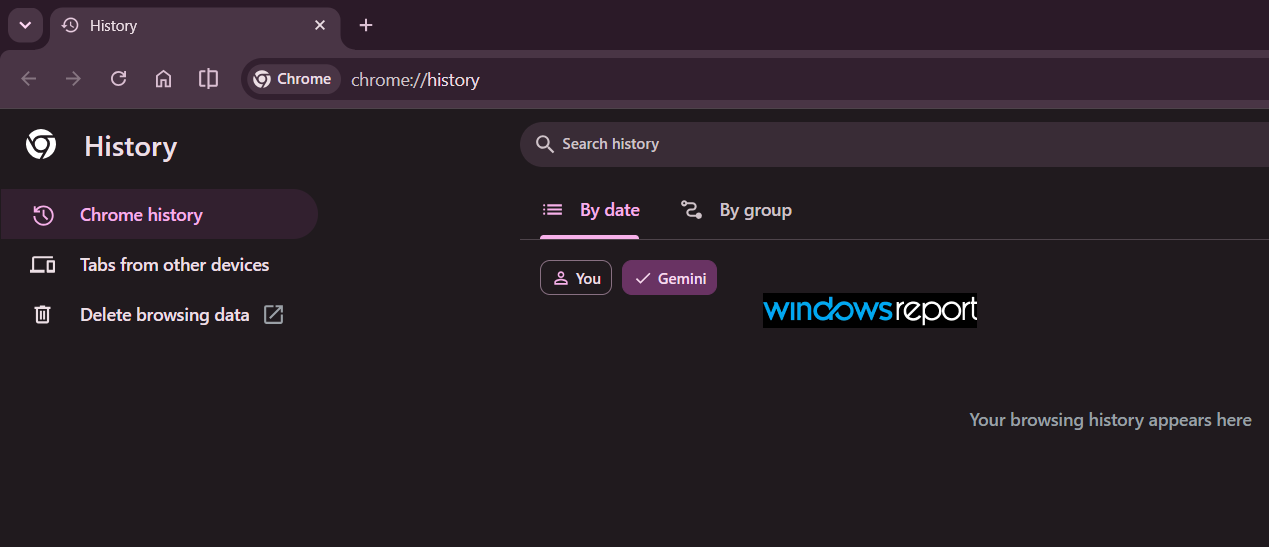Screen dimensions: 1269x547
Task: Click the trash icon in sidebar
Action: click(x=42, y=315)
